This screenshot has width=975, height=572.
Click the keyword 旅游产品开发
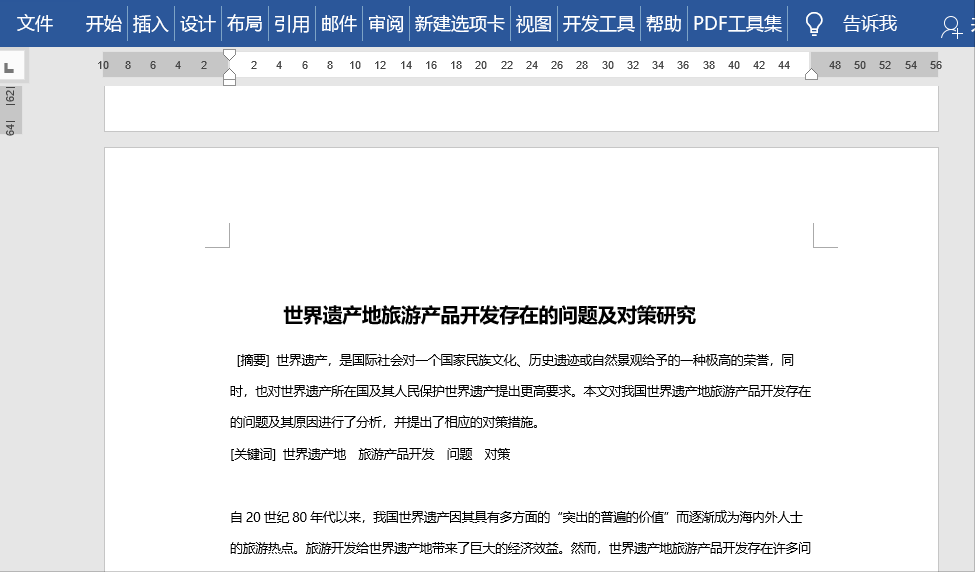point(396,454)
